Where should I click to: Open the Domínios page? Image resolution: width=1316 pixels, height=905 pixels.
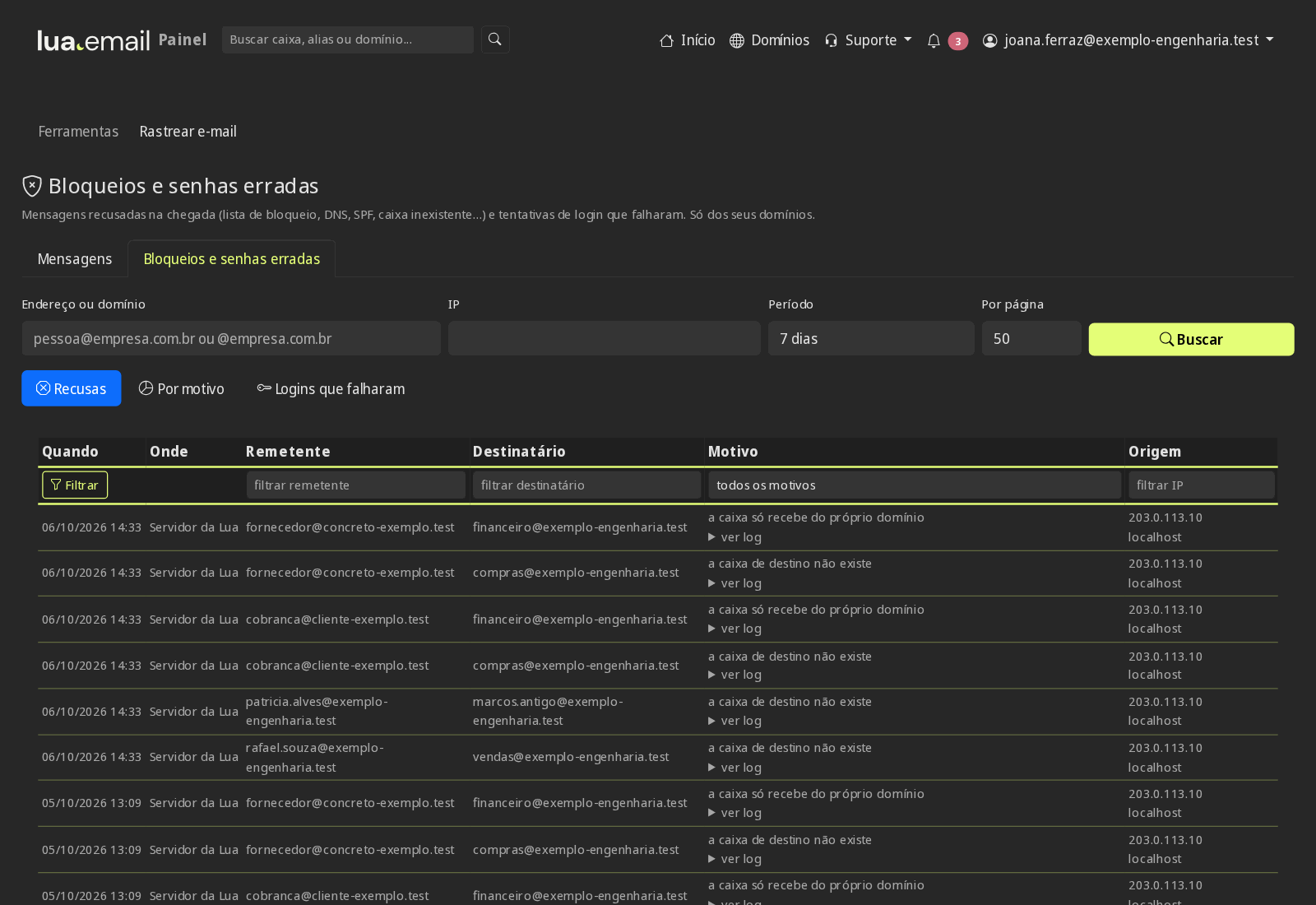click(770, 40)
